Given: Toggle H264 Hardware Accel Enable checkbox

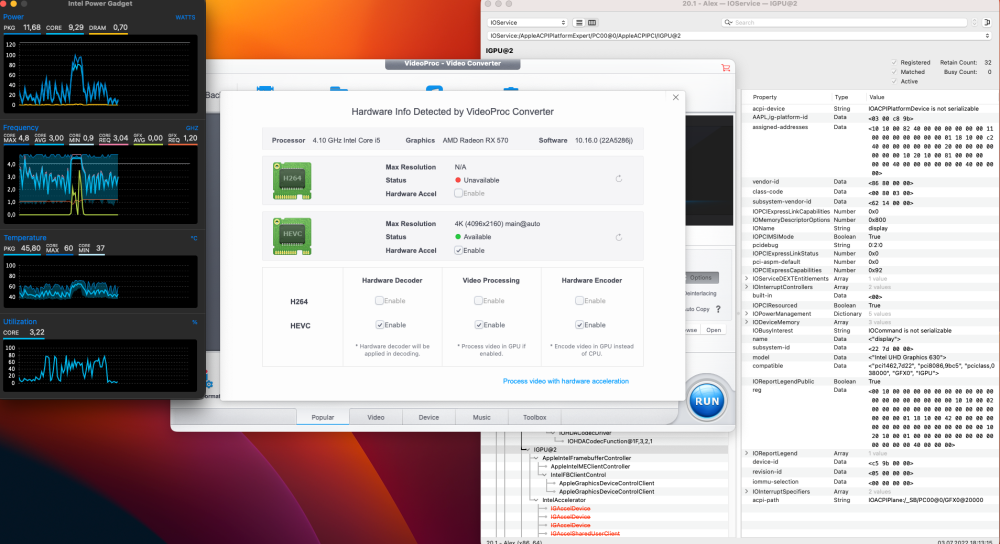Looking at the screenshot, I should [x=458, y=193].
